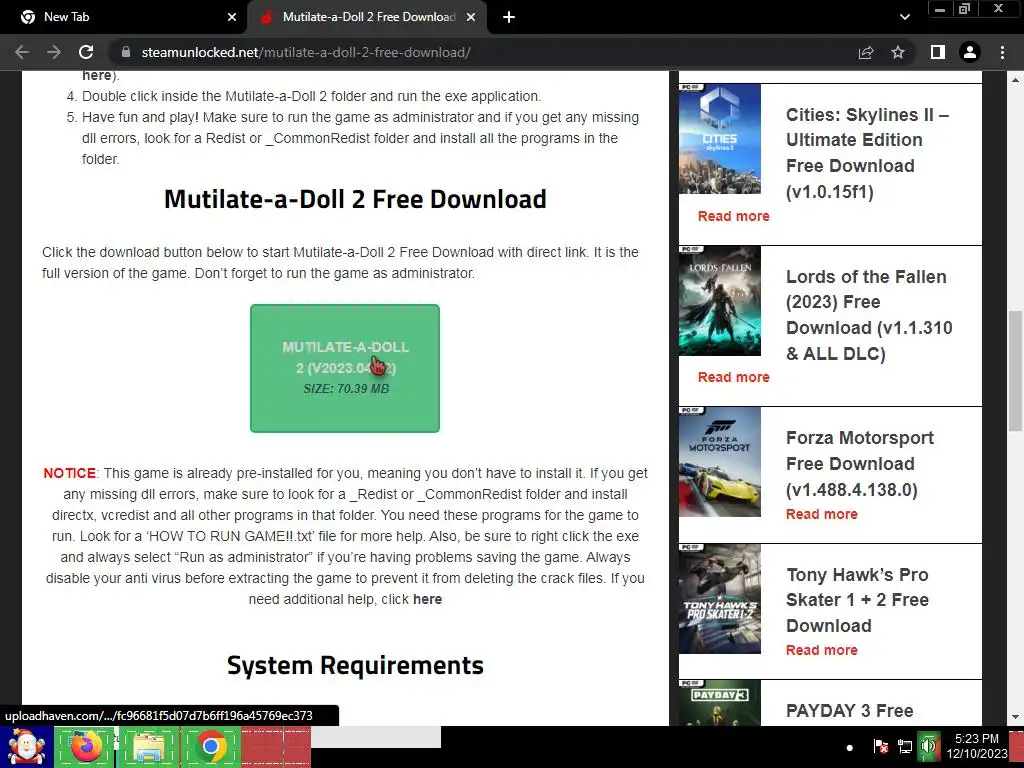Click the red taskbar item
1024x768 pixels.
[276, 747]
